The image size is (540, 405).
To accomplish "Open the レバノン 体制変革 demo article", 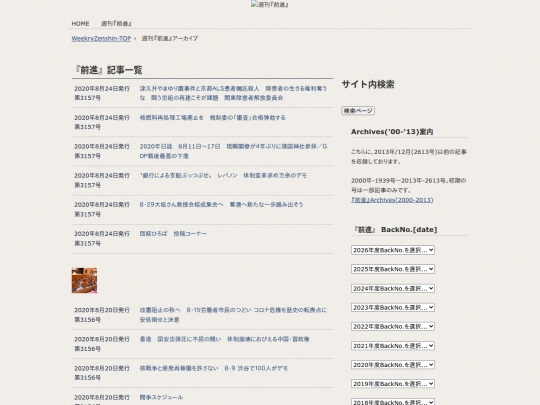I will click(x=223, y=175).
